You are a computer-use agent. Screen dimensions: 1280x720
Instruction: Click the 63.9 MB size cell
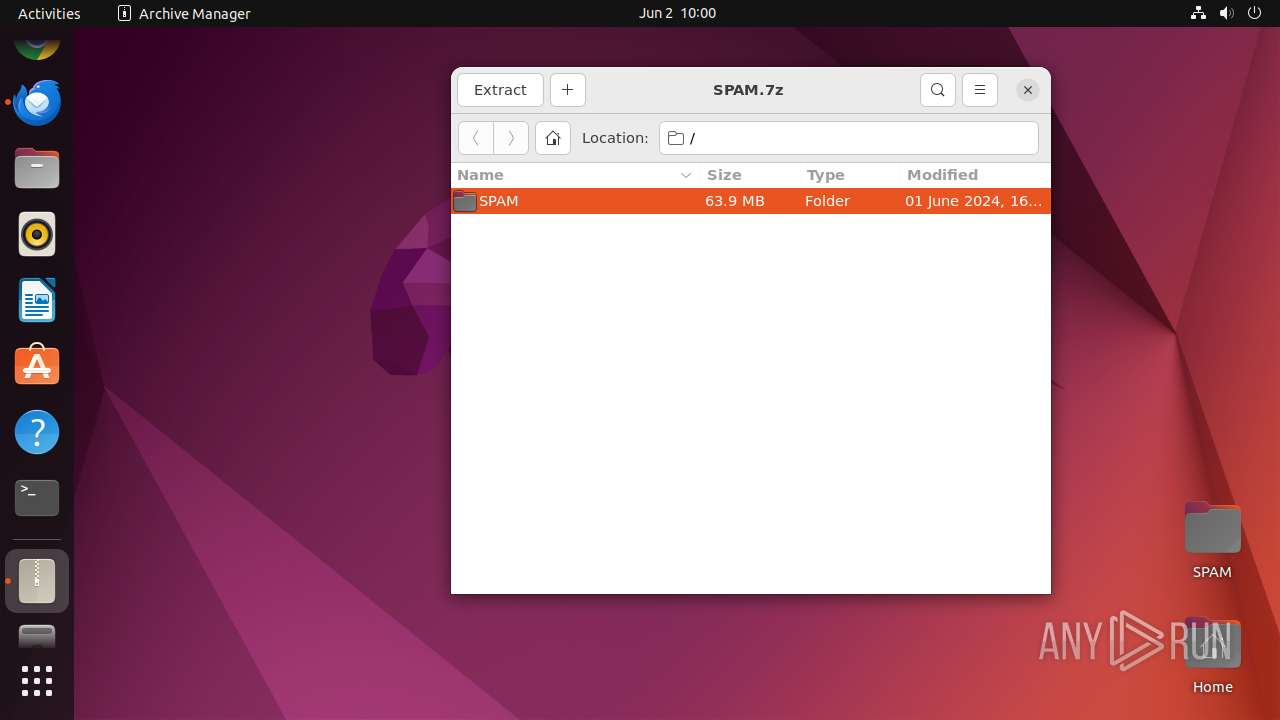click(x=735, y=201)
